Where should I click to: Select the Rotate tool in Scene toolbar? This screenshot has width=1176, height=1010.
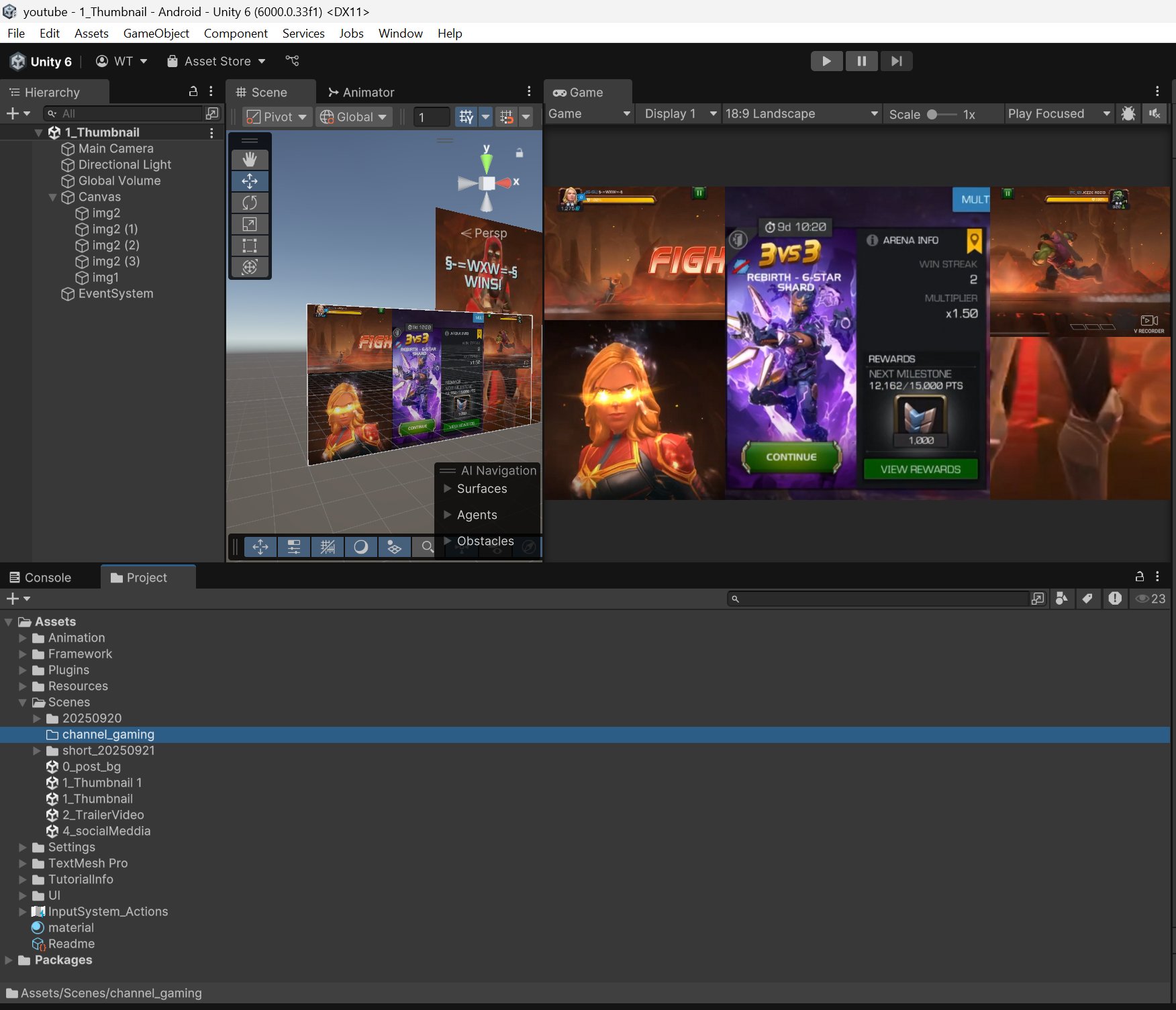coord(250,203)
